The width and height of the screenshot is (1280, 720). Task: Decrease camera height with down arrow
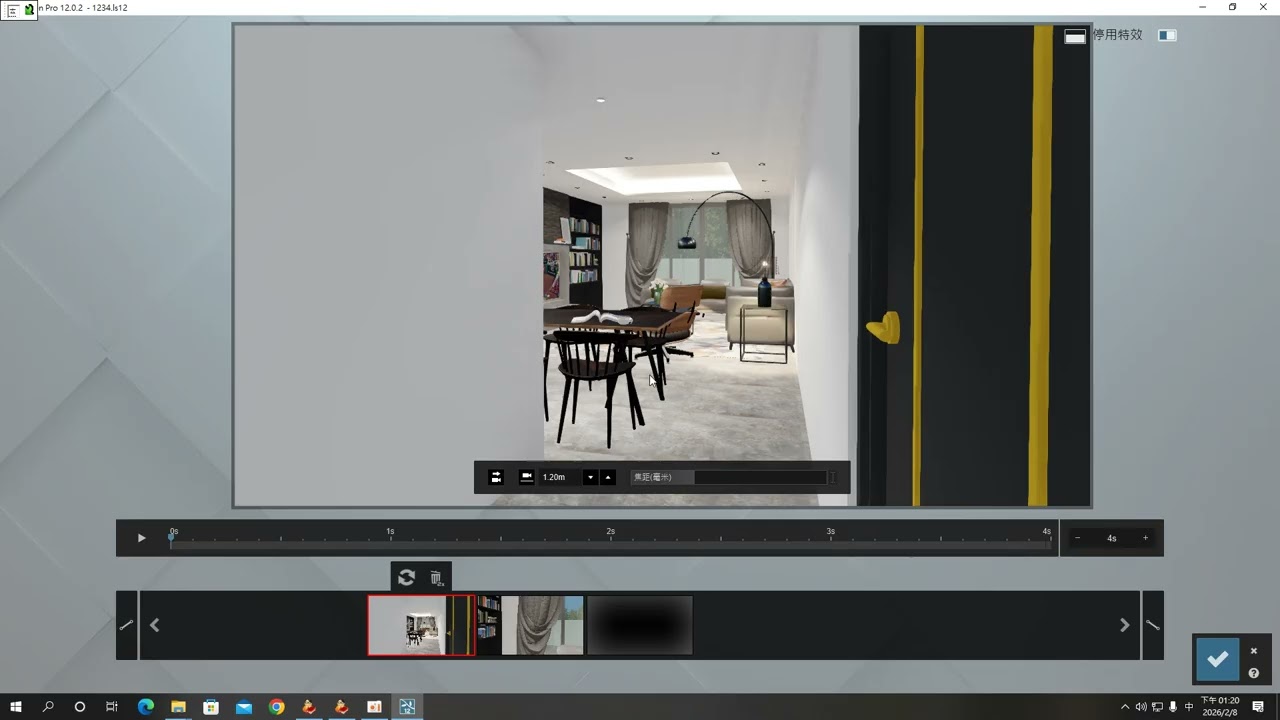click(x=590, y=477)
